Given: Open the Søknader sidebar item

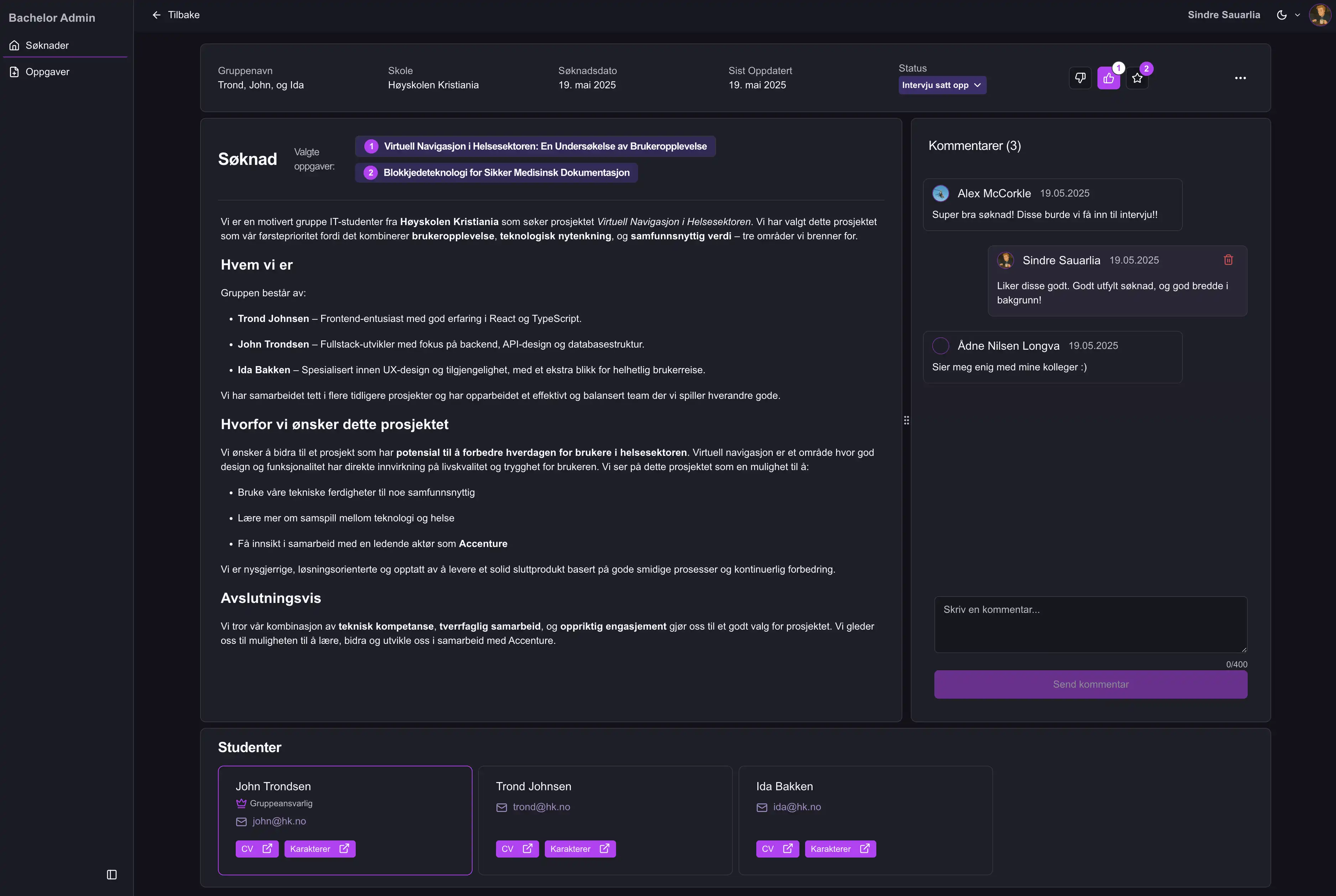Looking at the screenshot, I should click(x=47, y=45).
